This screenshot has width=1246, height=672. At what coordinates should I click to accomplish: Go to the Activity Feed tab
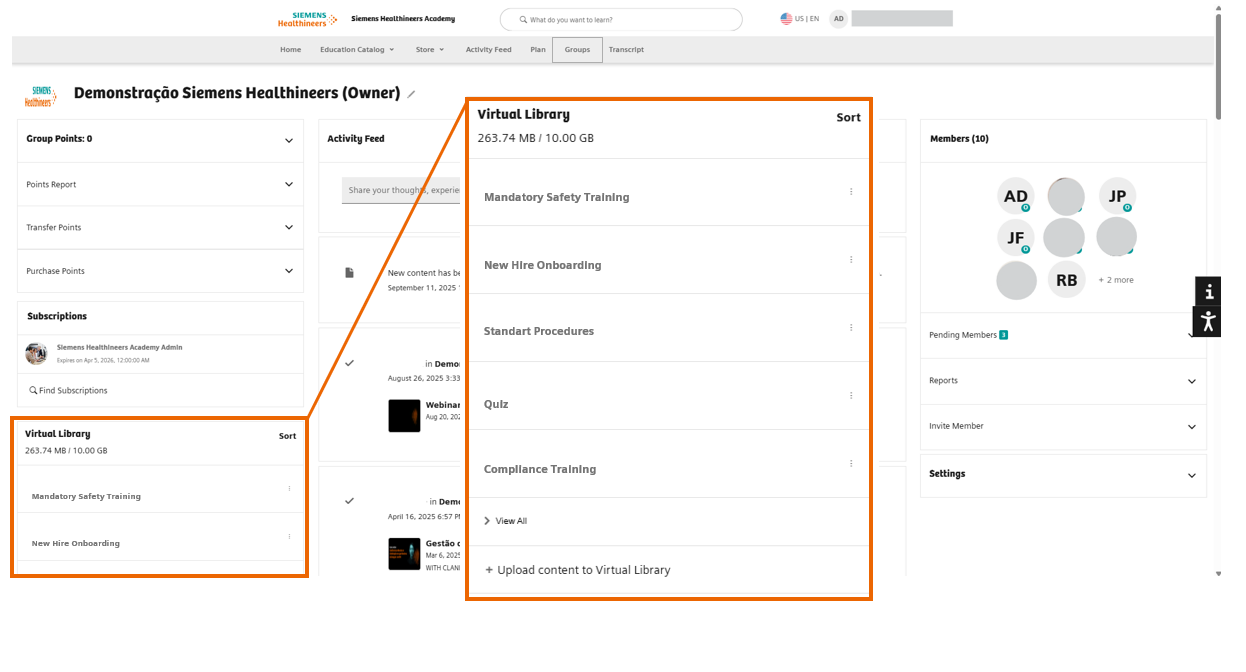tap(488, 50)
